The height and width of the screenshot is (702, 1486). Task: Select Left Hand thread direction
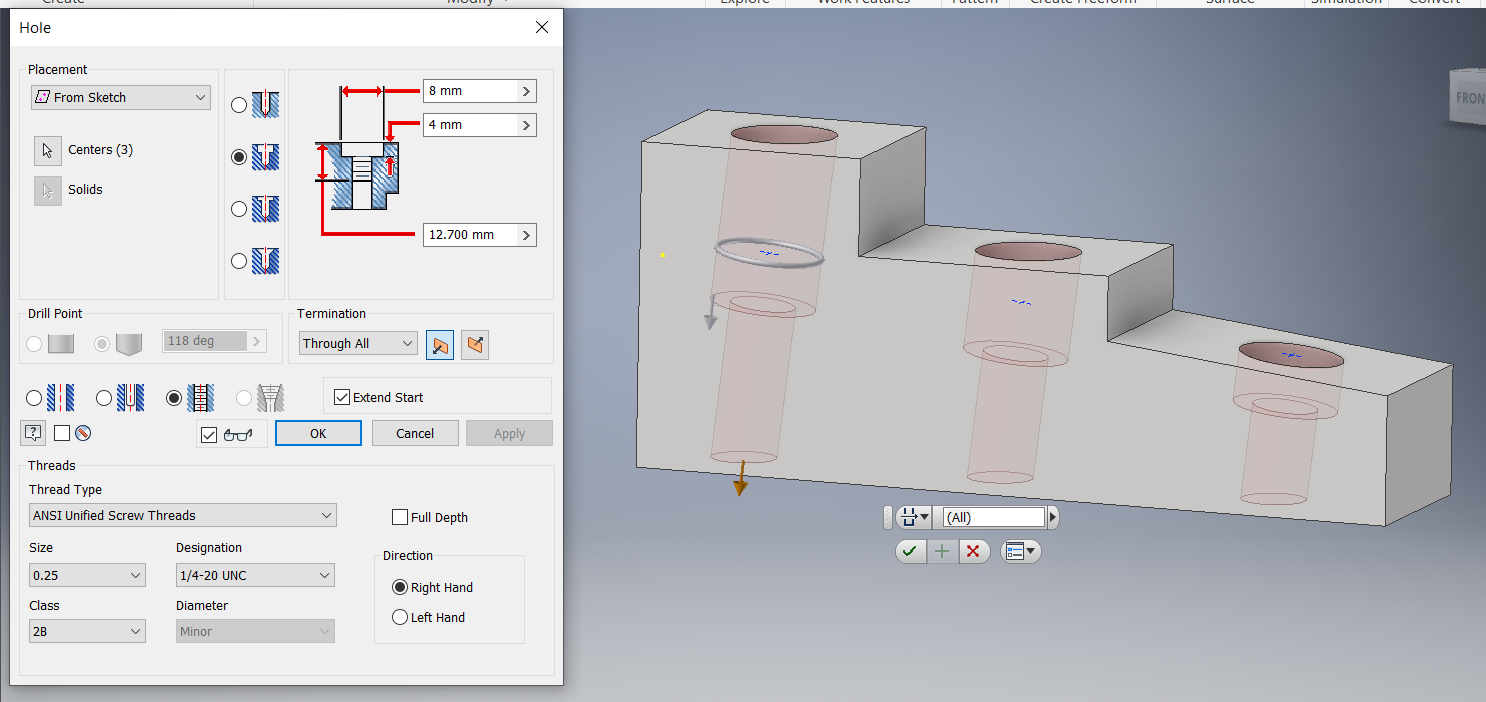400,618
